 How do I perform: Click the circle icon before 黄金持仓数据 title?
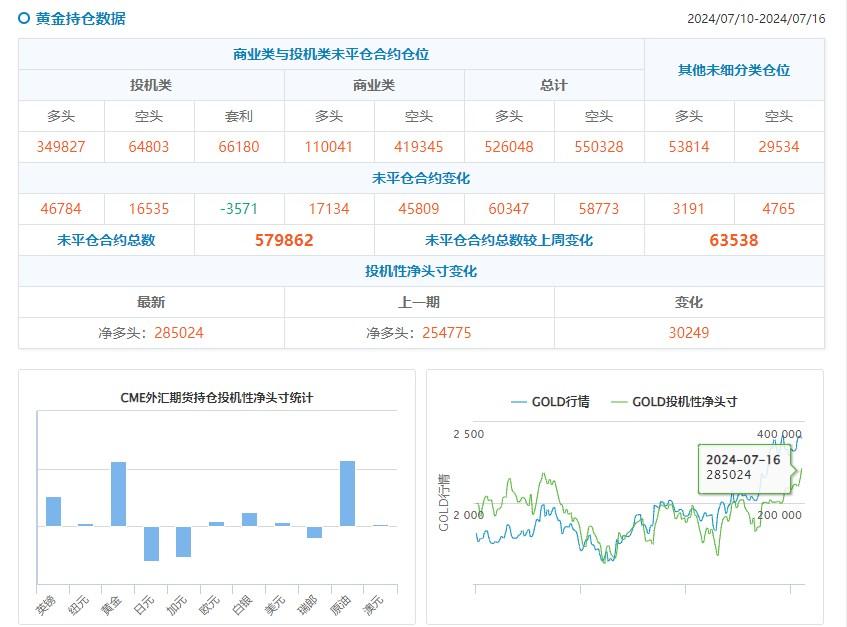(21, 17)
